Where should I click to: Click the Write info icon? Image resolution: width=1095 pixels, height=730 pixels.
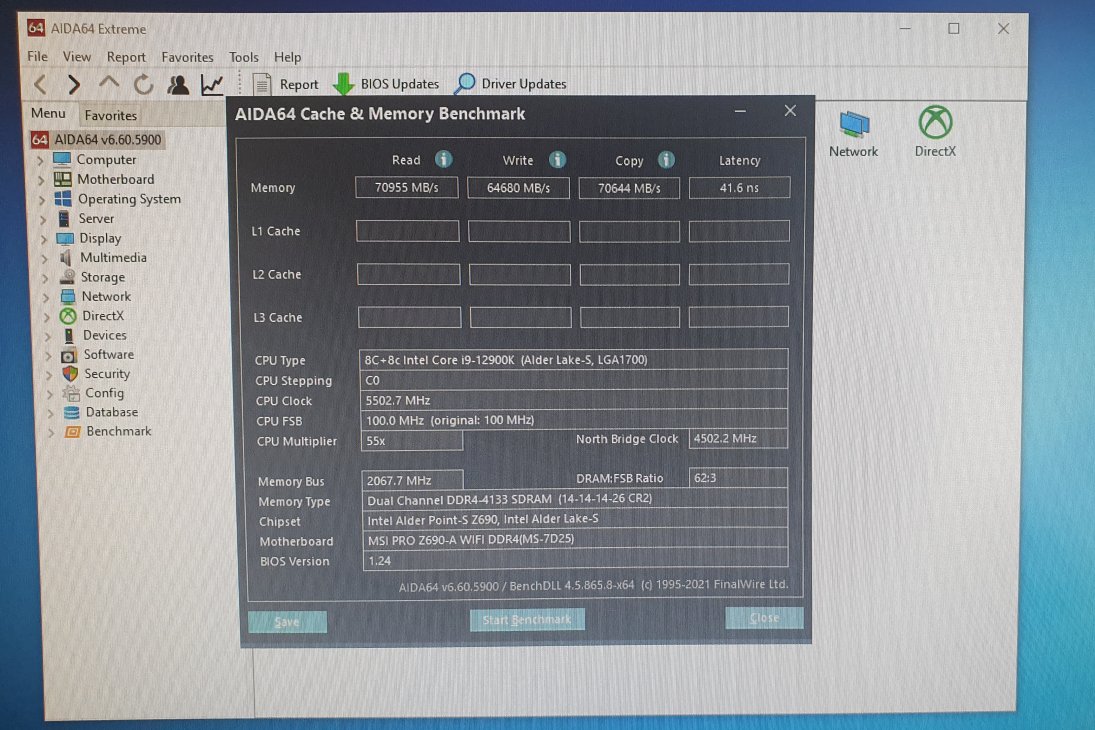tap(557, 160)
